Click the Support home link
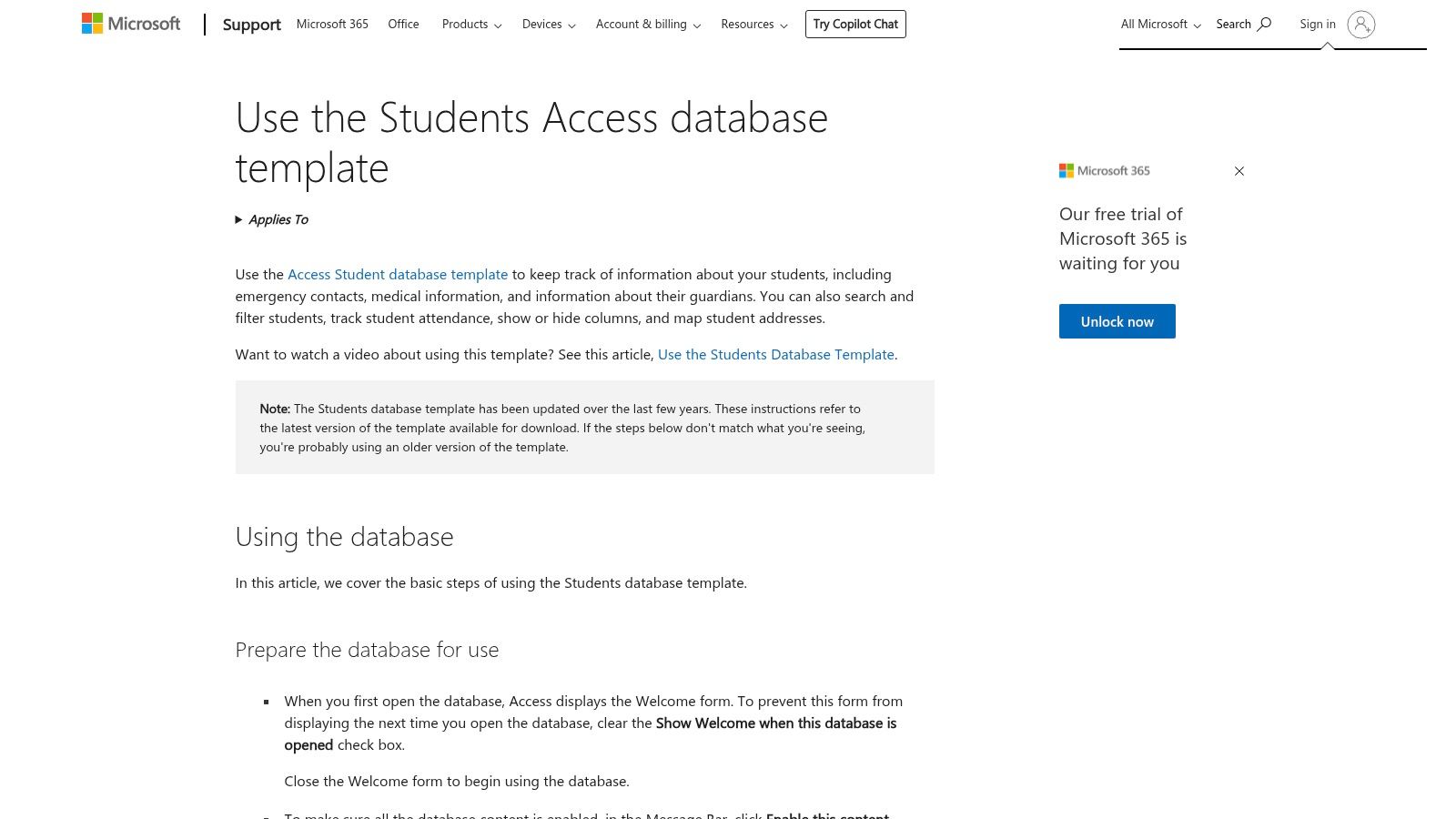This screenshot has height=819, width=1456. [251, 25]
